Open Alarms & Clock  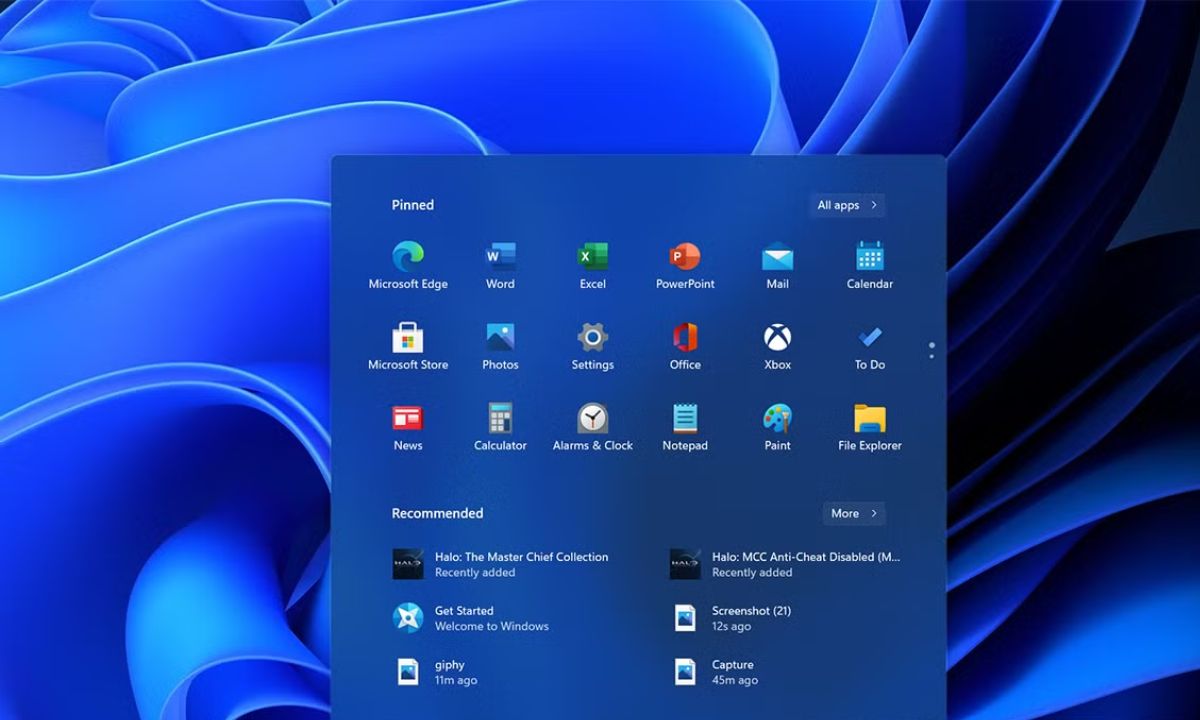point(593,427)
